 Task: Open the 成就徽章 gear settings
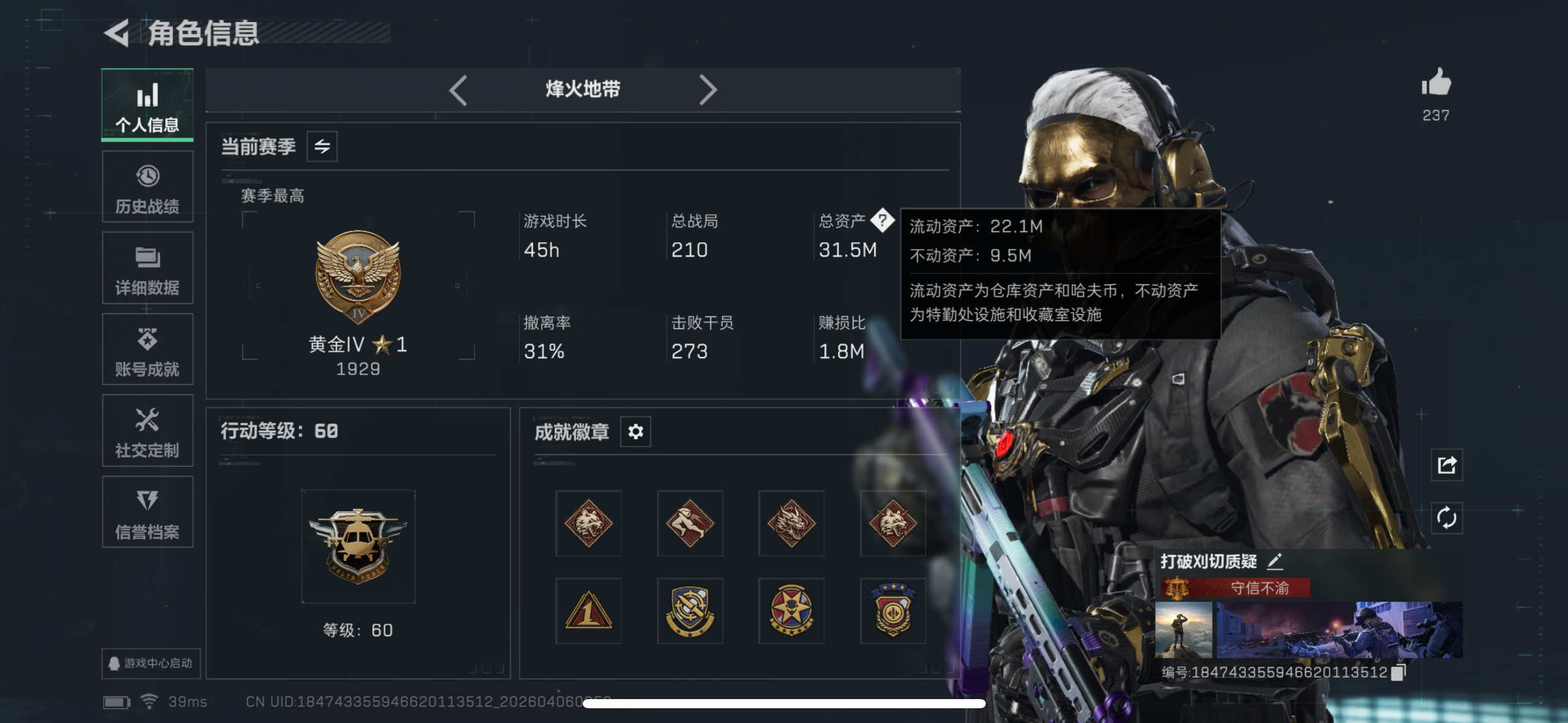tap(636, 432)
